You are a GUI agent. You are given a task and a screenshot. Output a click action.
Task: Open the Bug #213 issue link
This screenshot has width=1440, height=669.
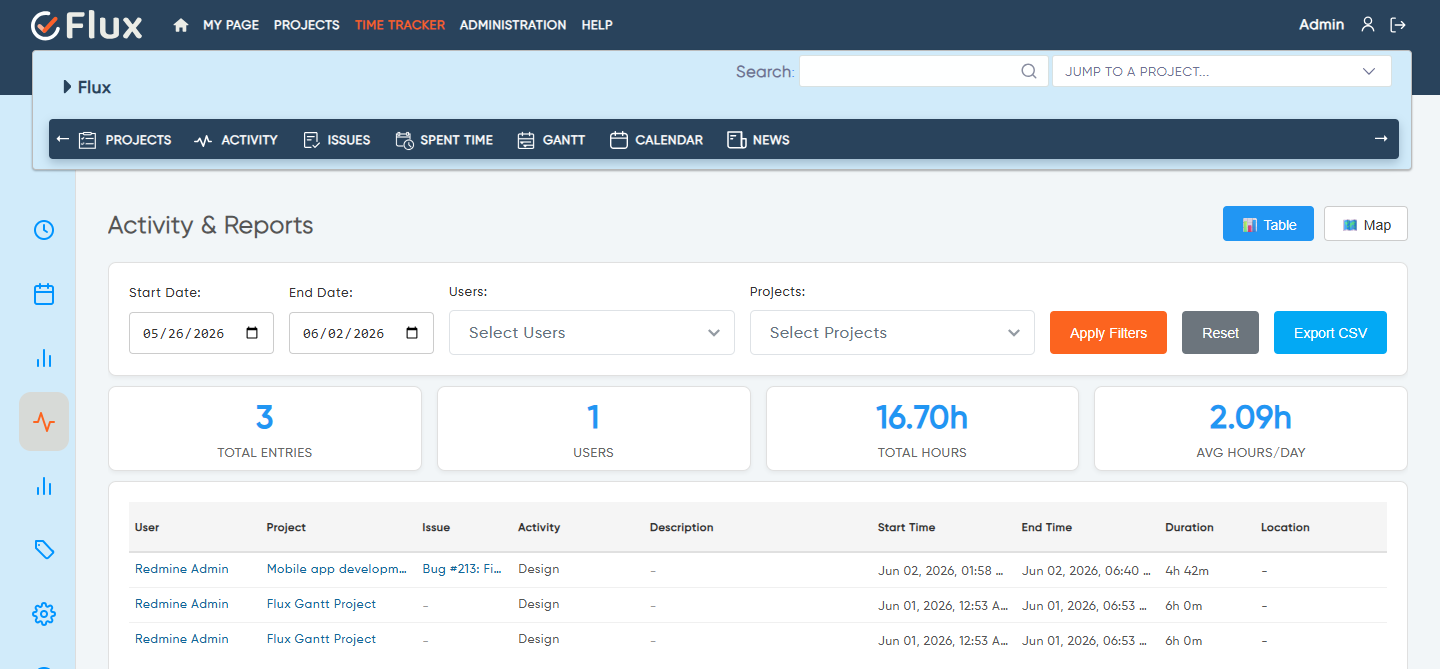462,569
